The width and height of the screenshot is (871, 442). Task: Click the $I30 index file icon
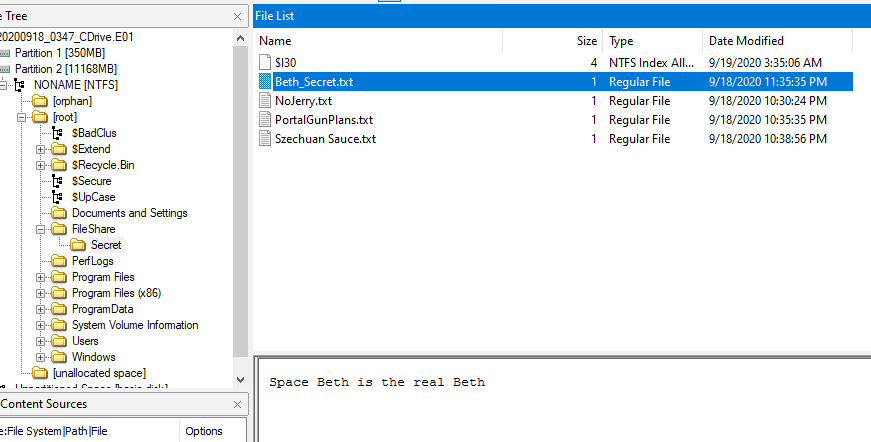pos(265,62)
